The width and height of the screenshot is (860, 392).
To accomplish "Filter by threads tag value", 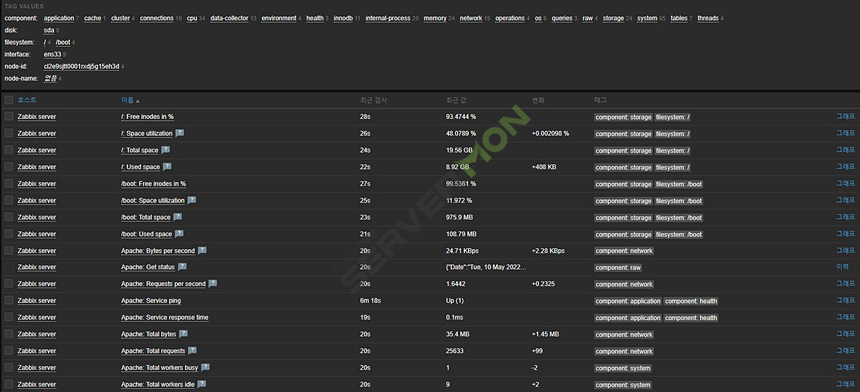I will click(x=708, y=18).
